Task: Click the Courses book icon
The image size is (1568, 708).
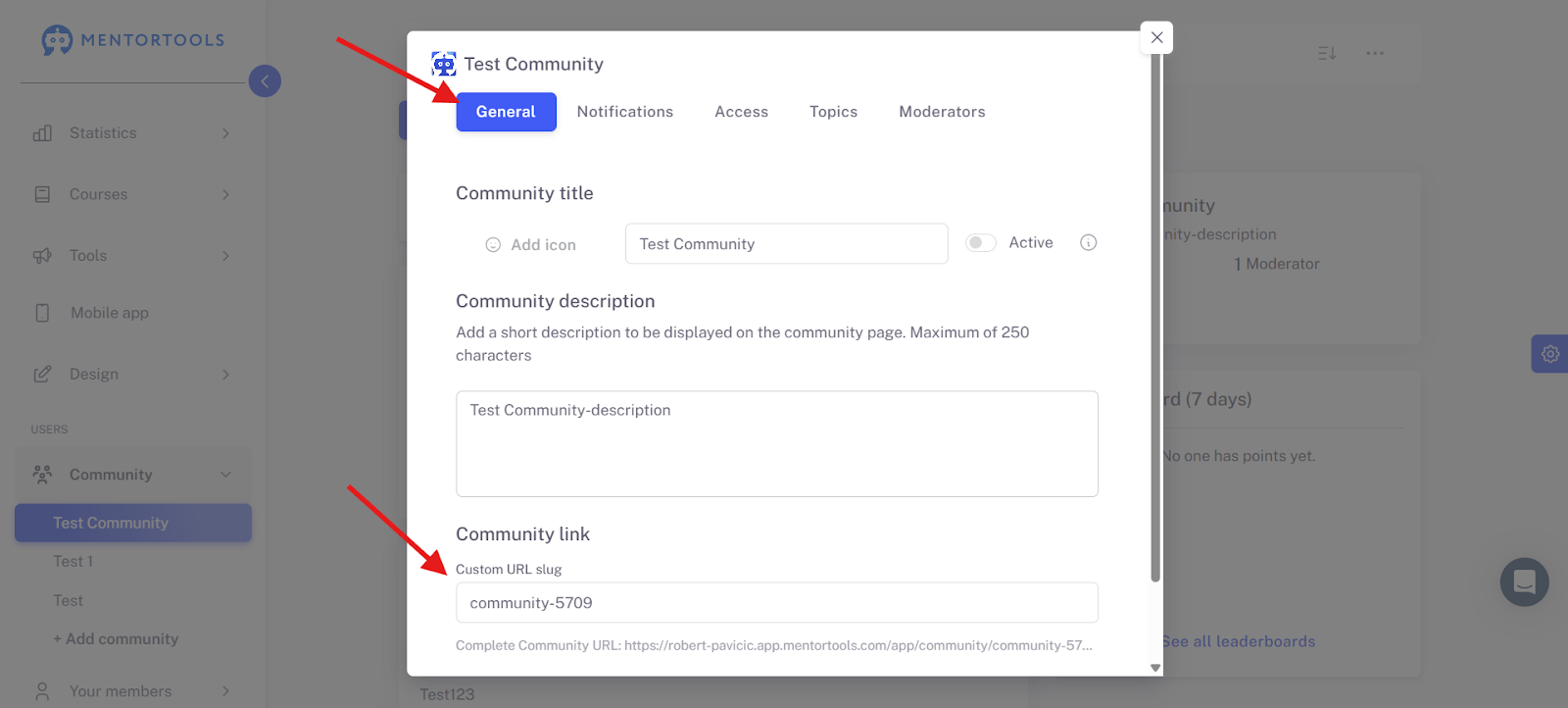Action: (42, 194)
